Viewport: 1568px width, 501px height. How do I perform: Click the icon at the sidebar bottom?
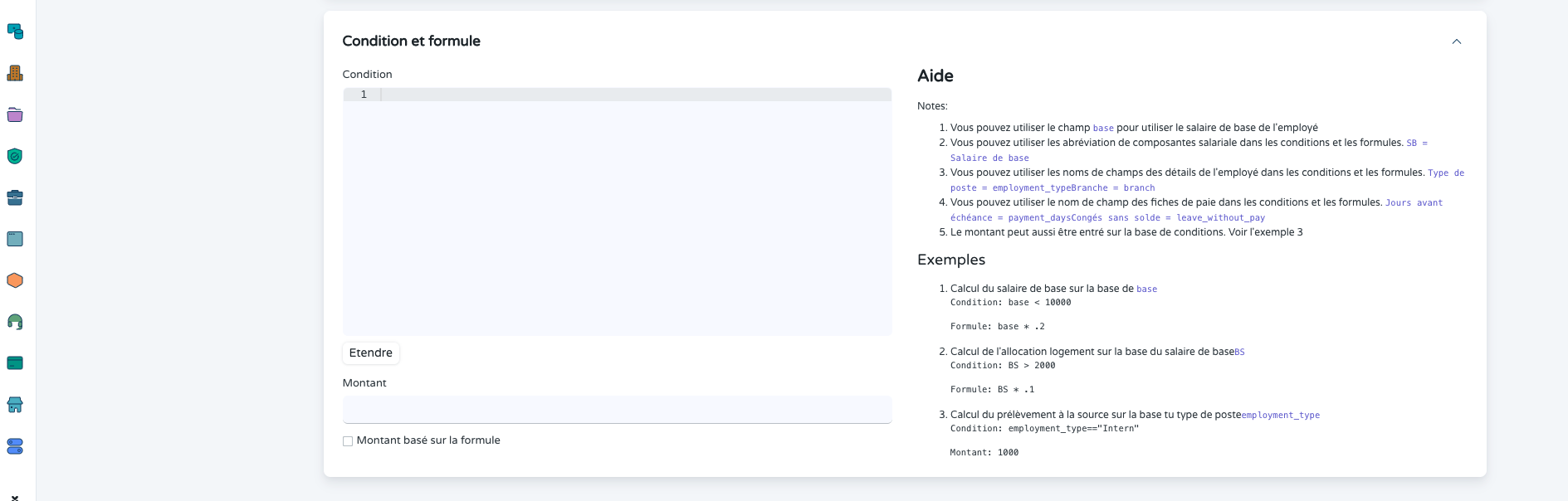[x=15, y=497]
